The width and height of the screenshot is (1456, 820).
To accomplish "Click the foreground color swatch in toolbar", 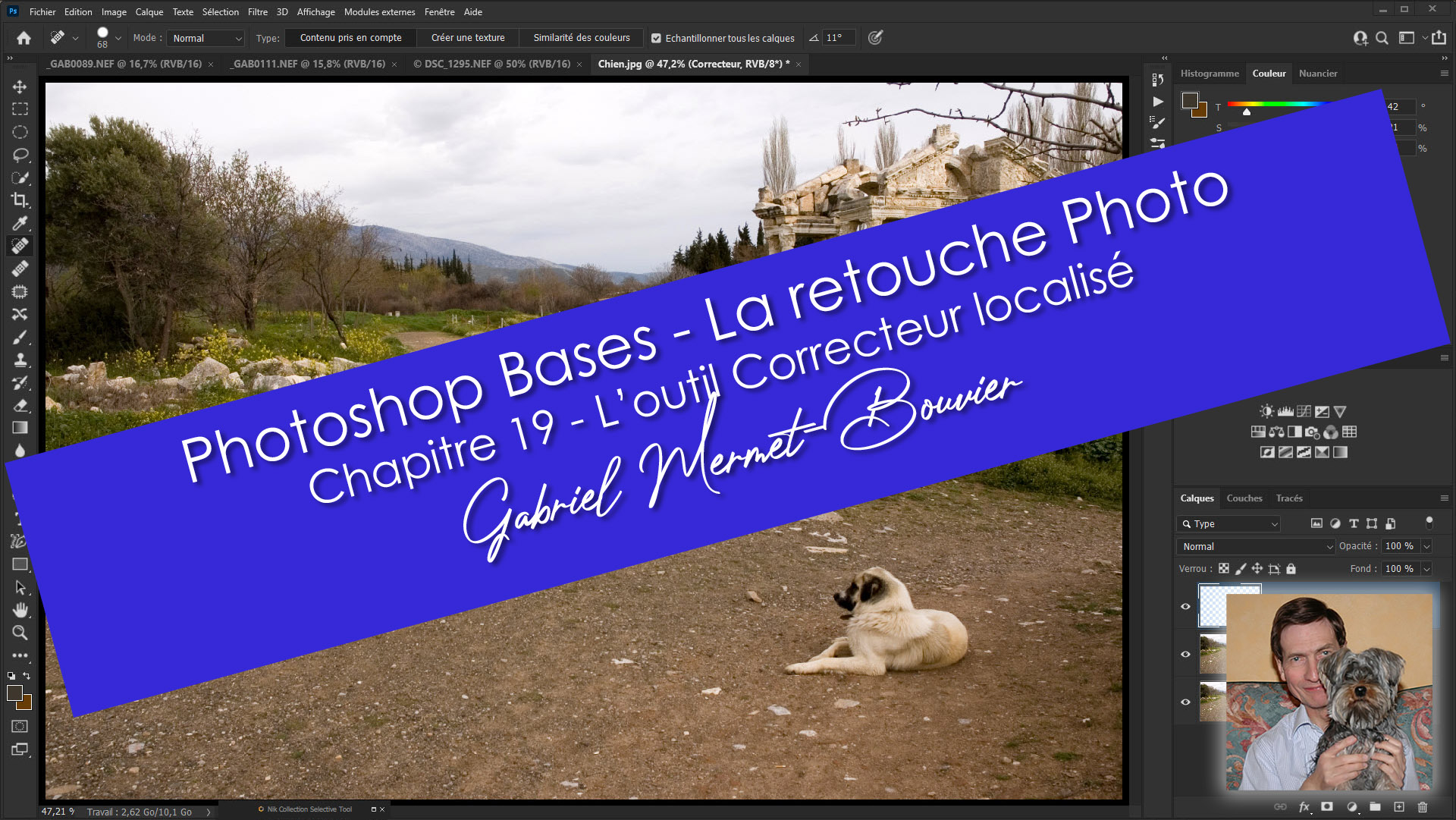I will [14, 693].
